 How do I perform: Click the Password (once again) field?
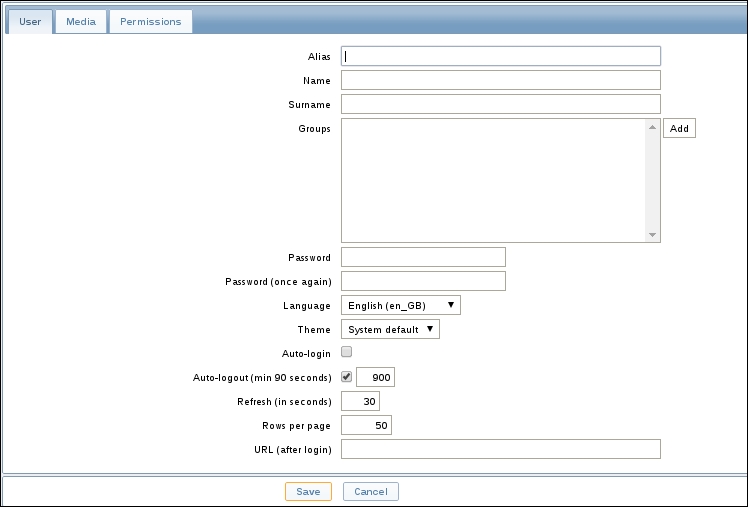(423, 281)
